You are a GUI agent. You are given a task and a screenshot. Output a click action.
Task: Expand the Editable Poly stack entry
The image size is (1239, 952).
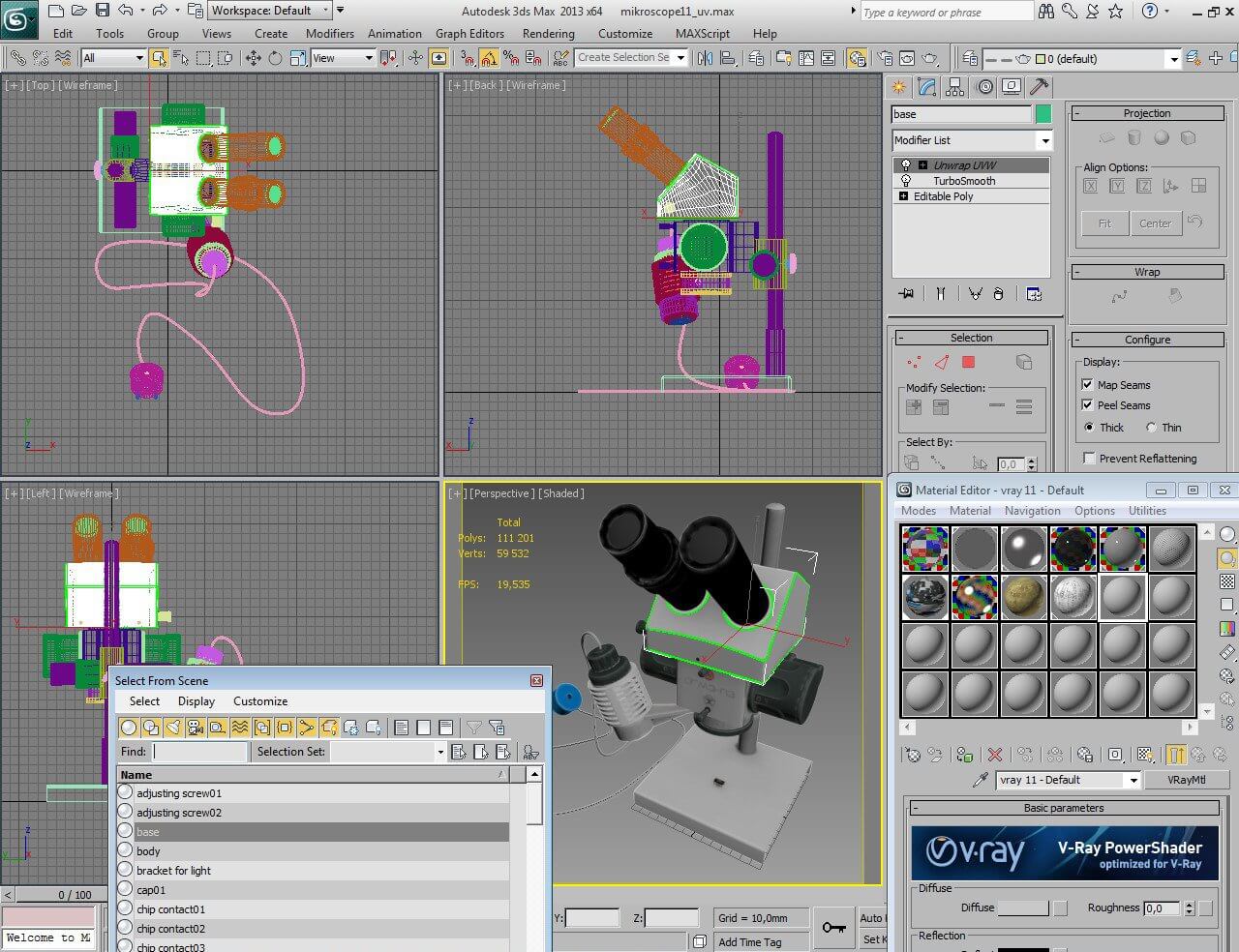(x=904, y=196)
